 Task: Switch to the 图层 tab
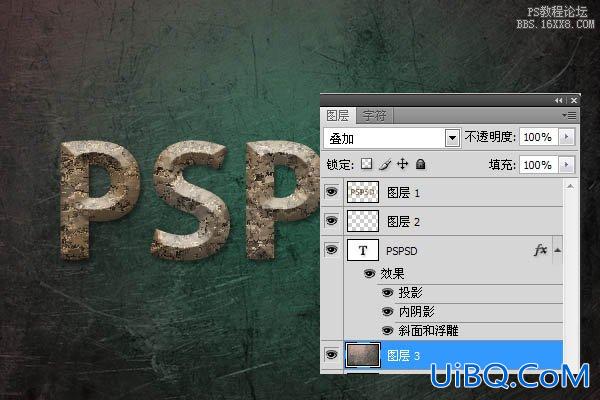(338, 115)
